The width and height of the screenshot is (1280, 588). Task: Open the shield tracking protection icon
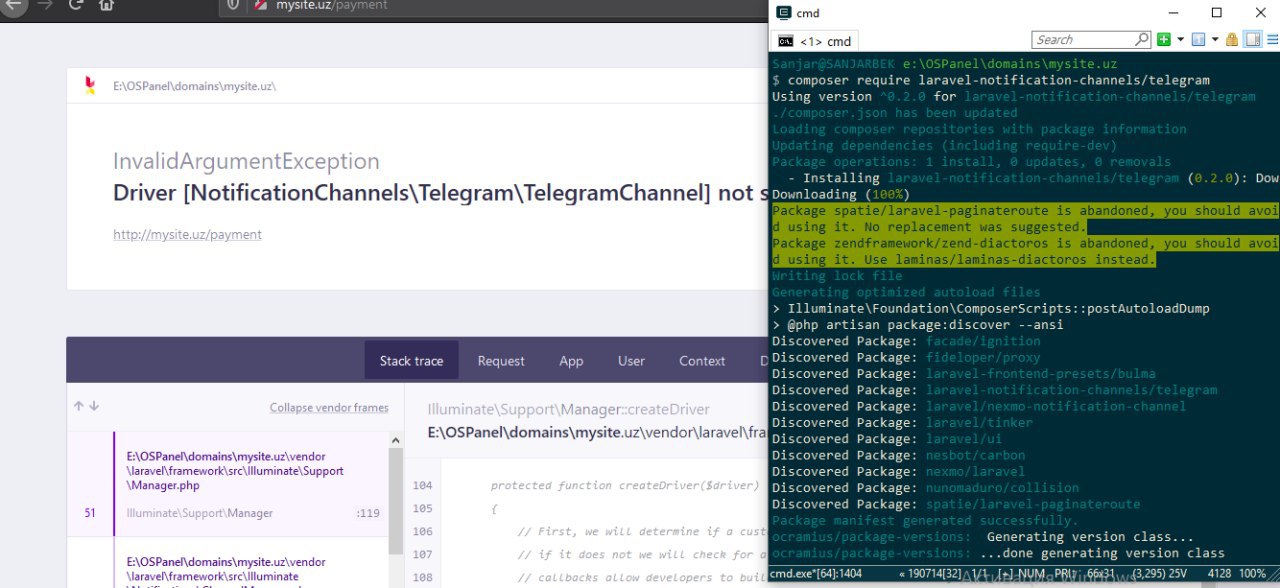[x=234, y=5]
